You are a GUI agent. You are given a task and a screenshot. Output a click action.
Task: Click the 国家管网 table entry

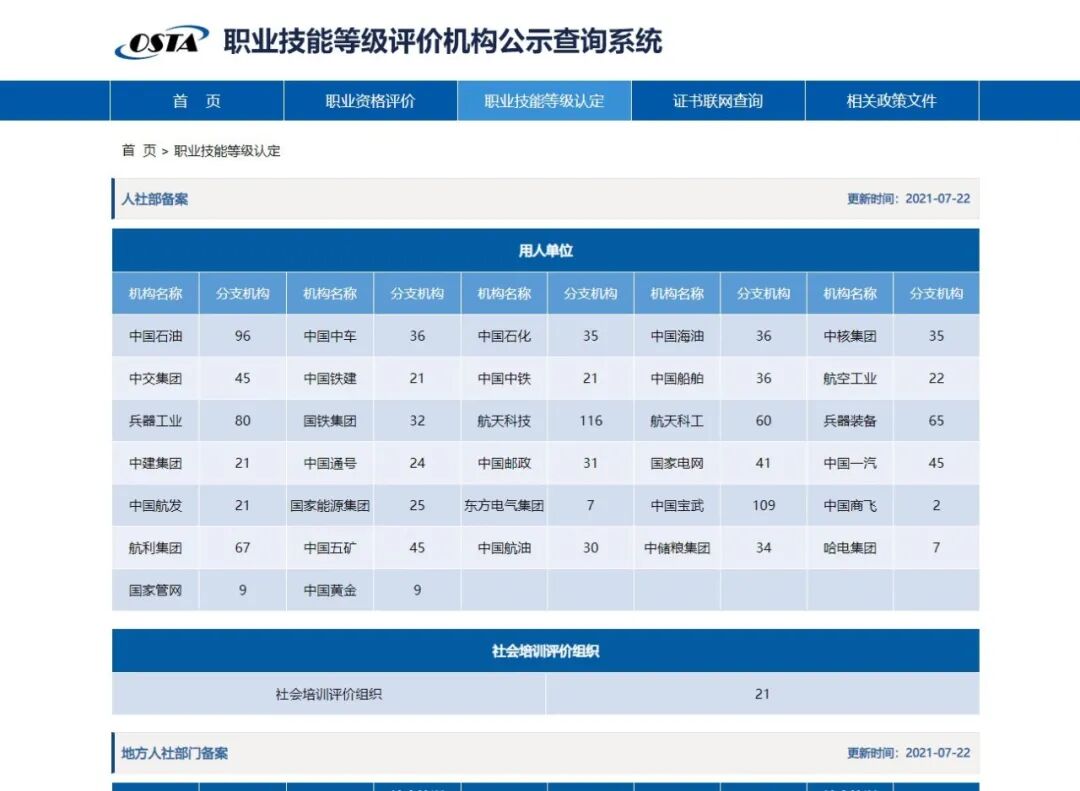pos(155,591)
